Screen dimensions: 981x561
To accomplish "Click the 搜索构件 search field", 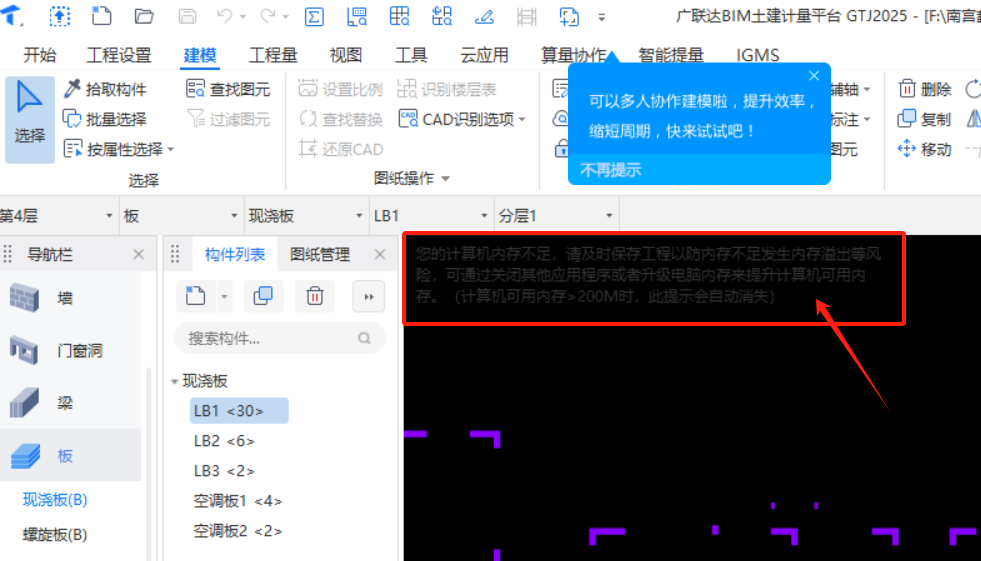I will (x=280, y=338).
